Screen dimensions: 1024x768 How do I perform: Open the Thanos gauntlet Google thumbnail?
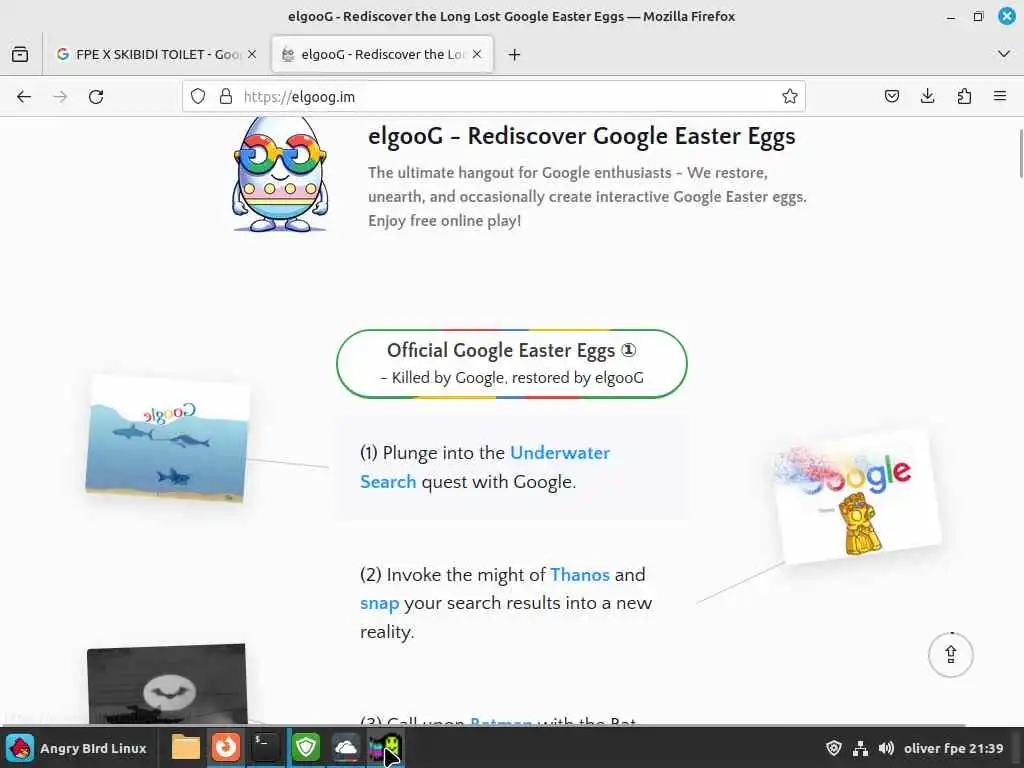tap(856, 498)
